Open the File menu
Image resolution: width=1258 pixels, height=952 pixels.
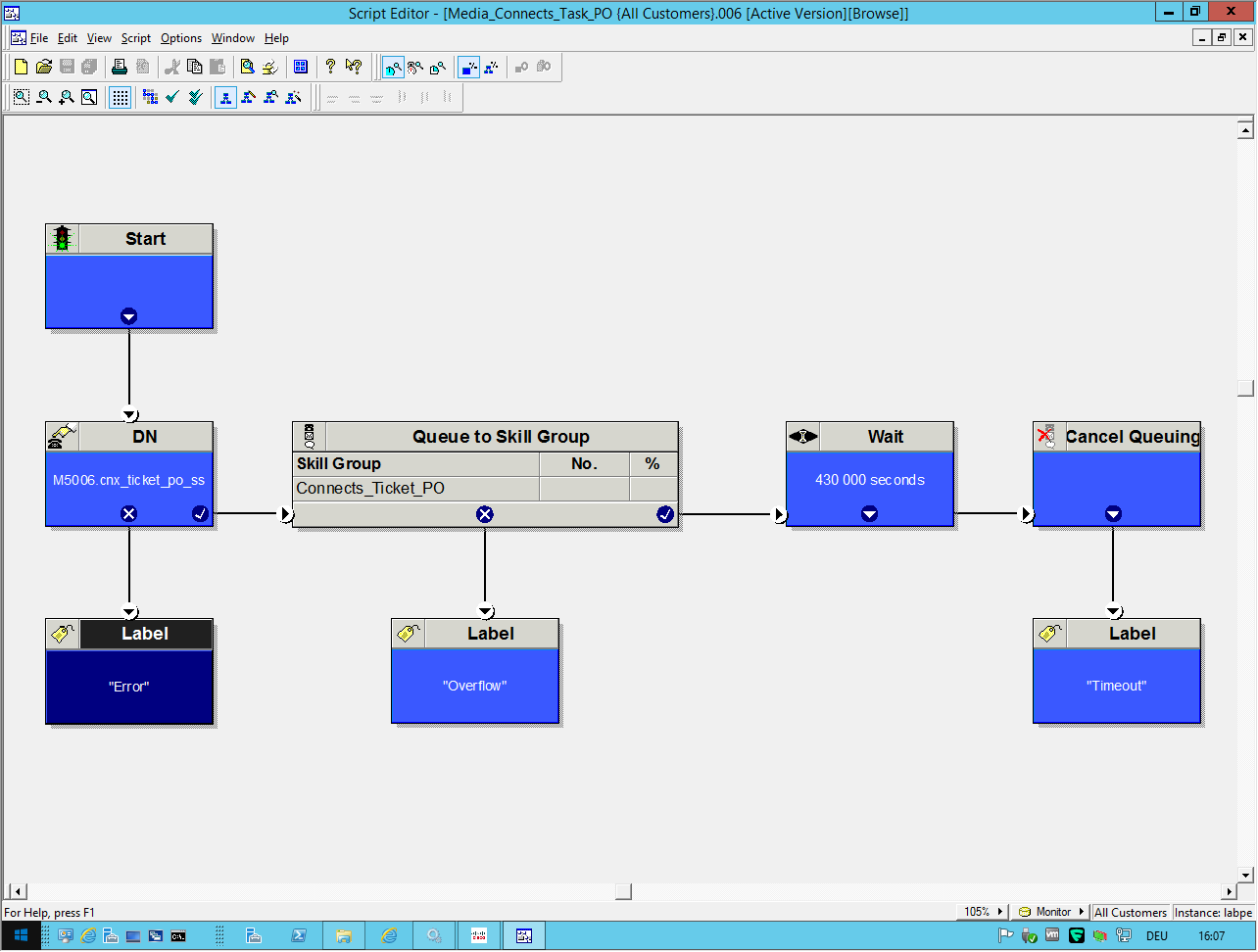click(39, 38)
